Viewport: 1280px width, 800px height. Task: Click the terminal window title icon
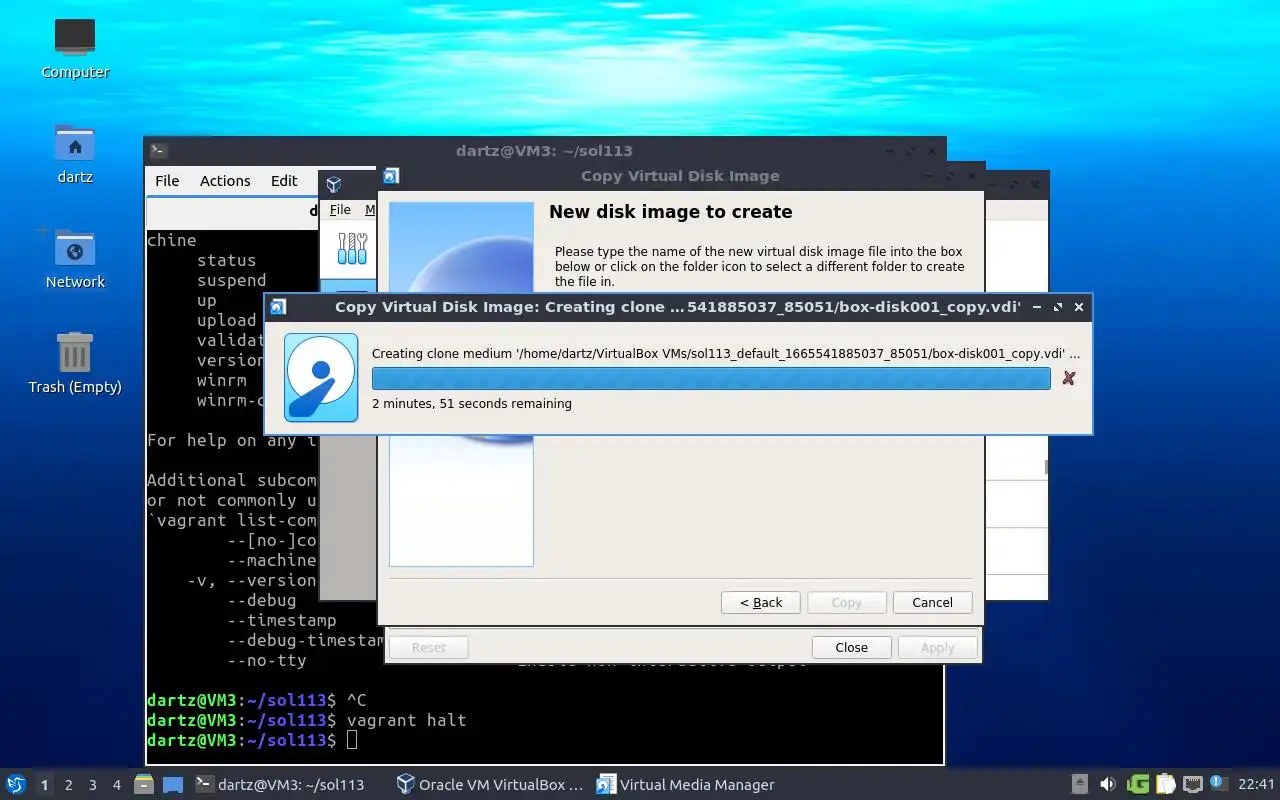158,151
